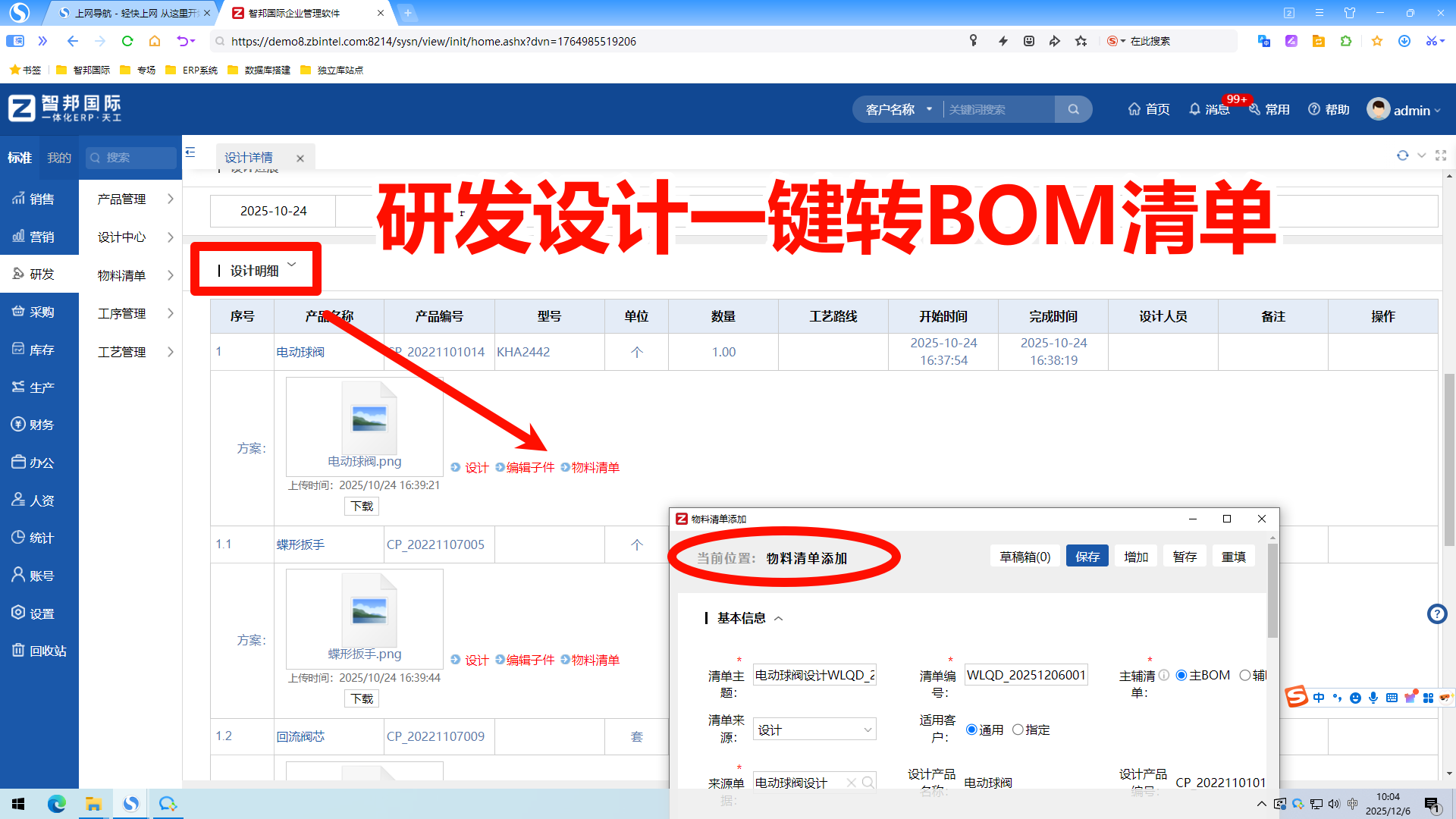Click 下载 below 电动球阀.png
This screenshot has width=1456, height=819.
[362, 506]
